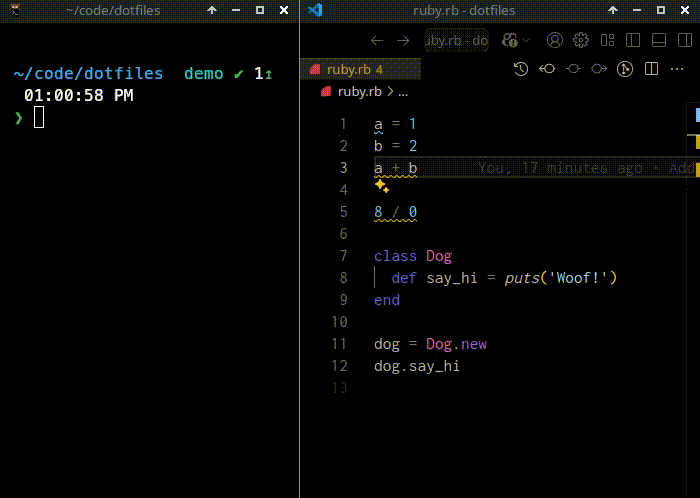The height and width of the screenshot is (498, 700).
Task: Click the yellow sparkle code action icon
Action: (x=381, y=187)
